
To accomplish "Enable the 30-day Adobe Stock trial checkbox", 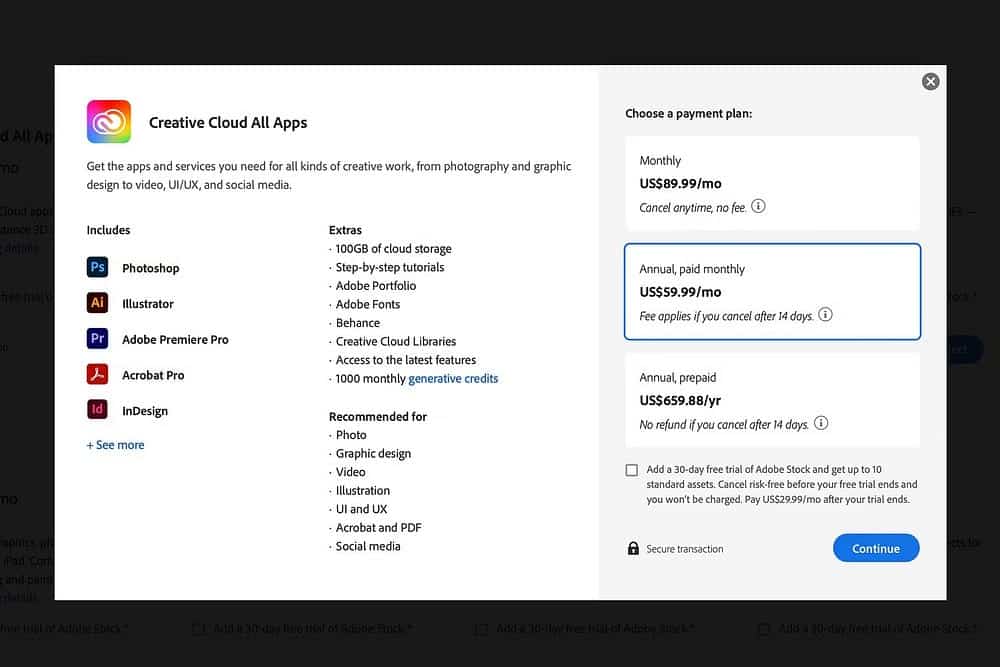I will click(631, 470).
